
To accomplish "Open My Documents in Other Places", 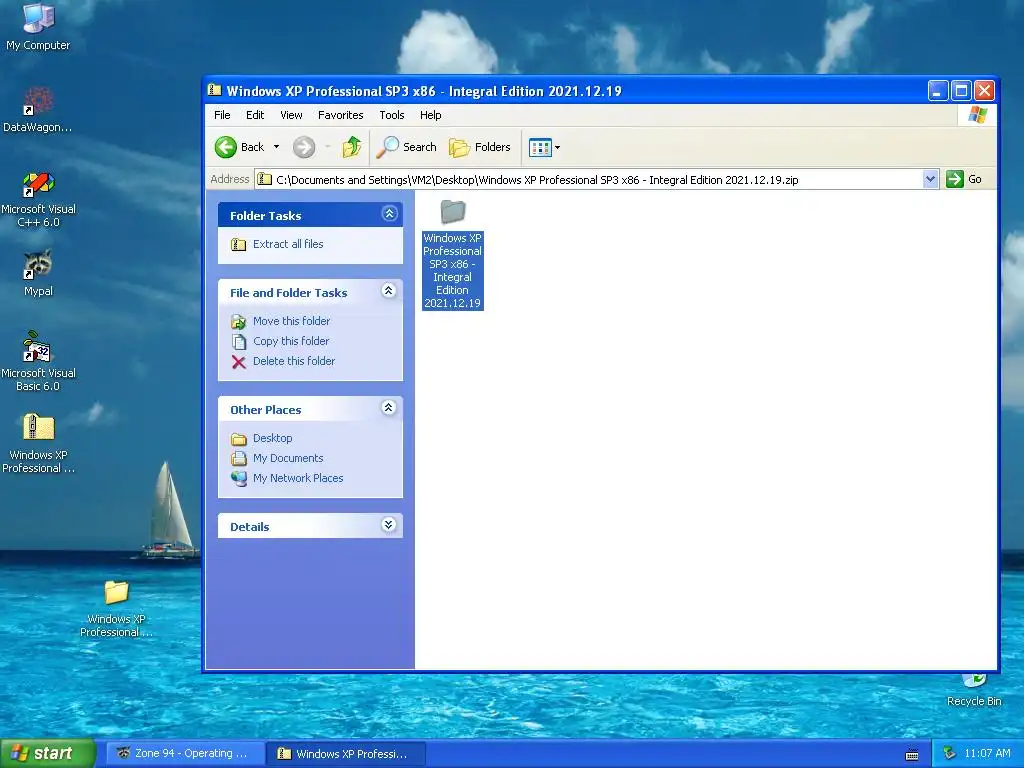I will point(288,458).
